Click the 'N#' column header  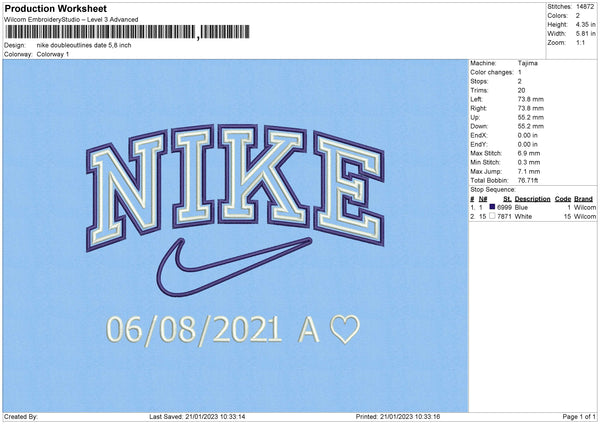point(483,199)
